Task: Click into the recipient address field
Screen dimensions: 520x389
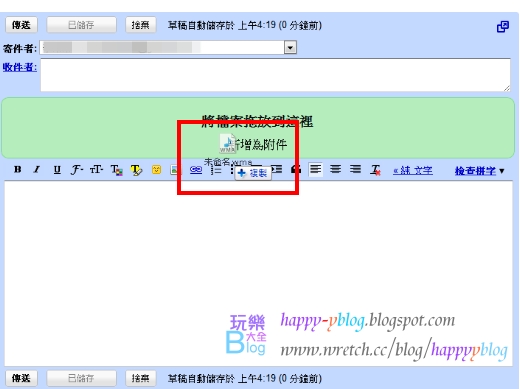Action: (275, 75)
